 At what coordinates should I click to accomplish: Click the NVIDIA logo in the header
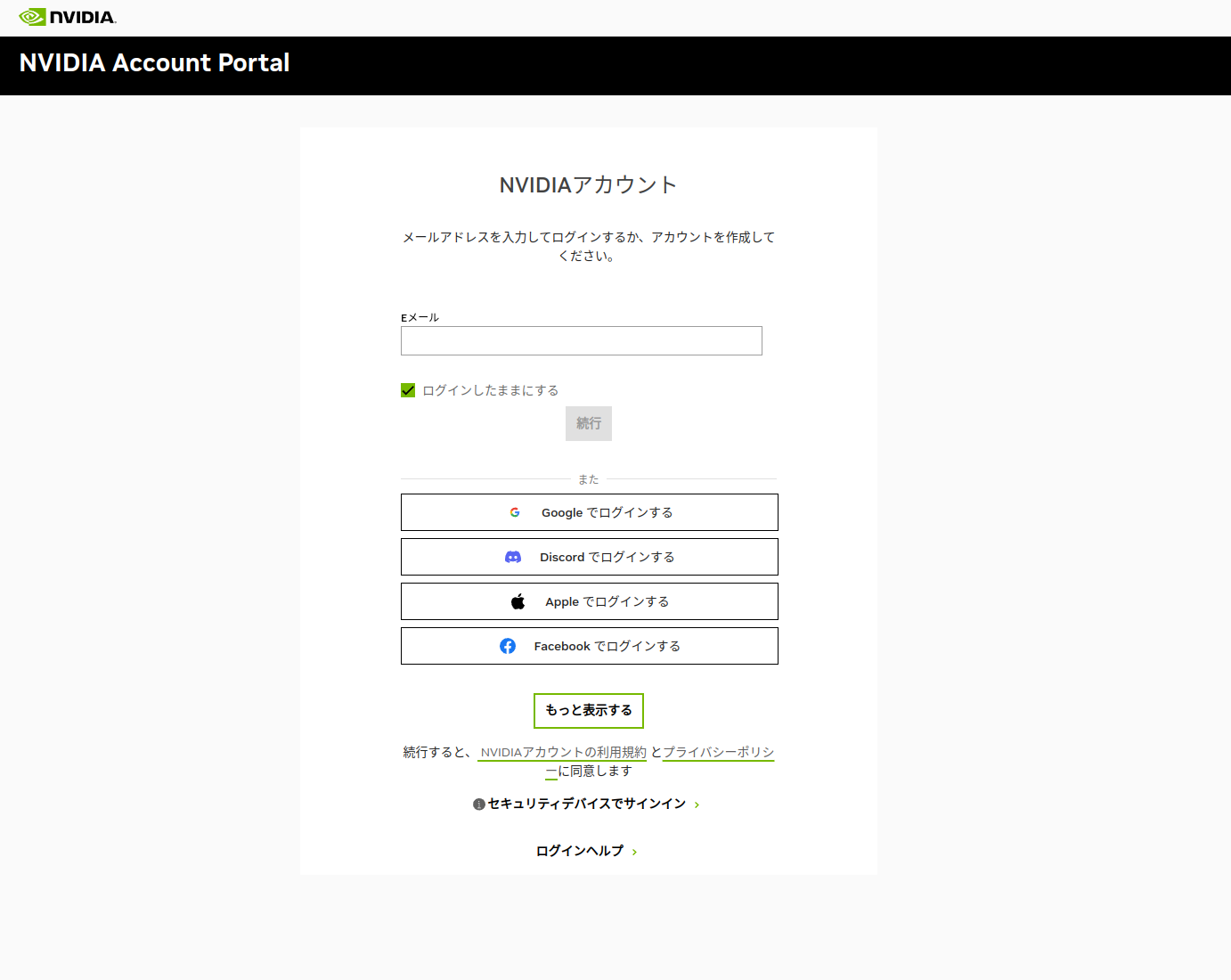click(65, 16)
